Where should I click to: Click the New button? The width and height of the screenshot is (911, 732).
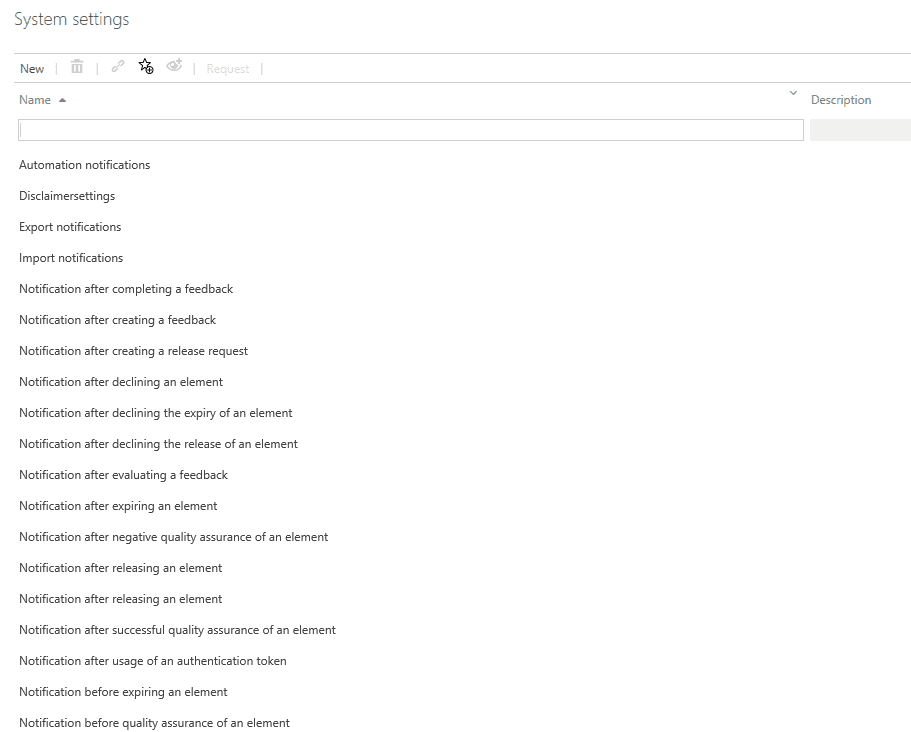point(32,69)
